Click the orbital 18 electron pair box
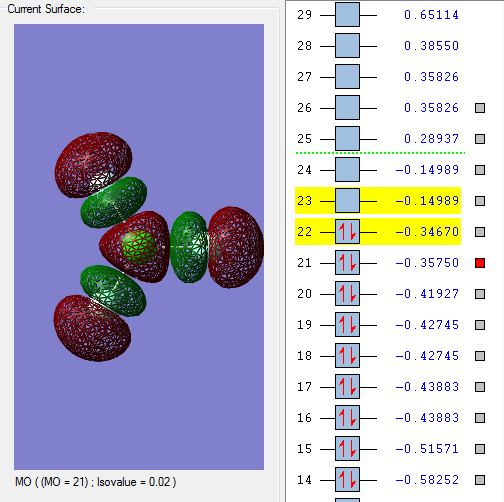 pos(347,356)
